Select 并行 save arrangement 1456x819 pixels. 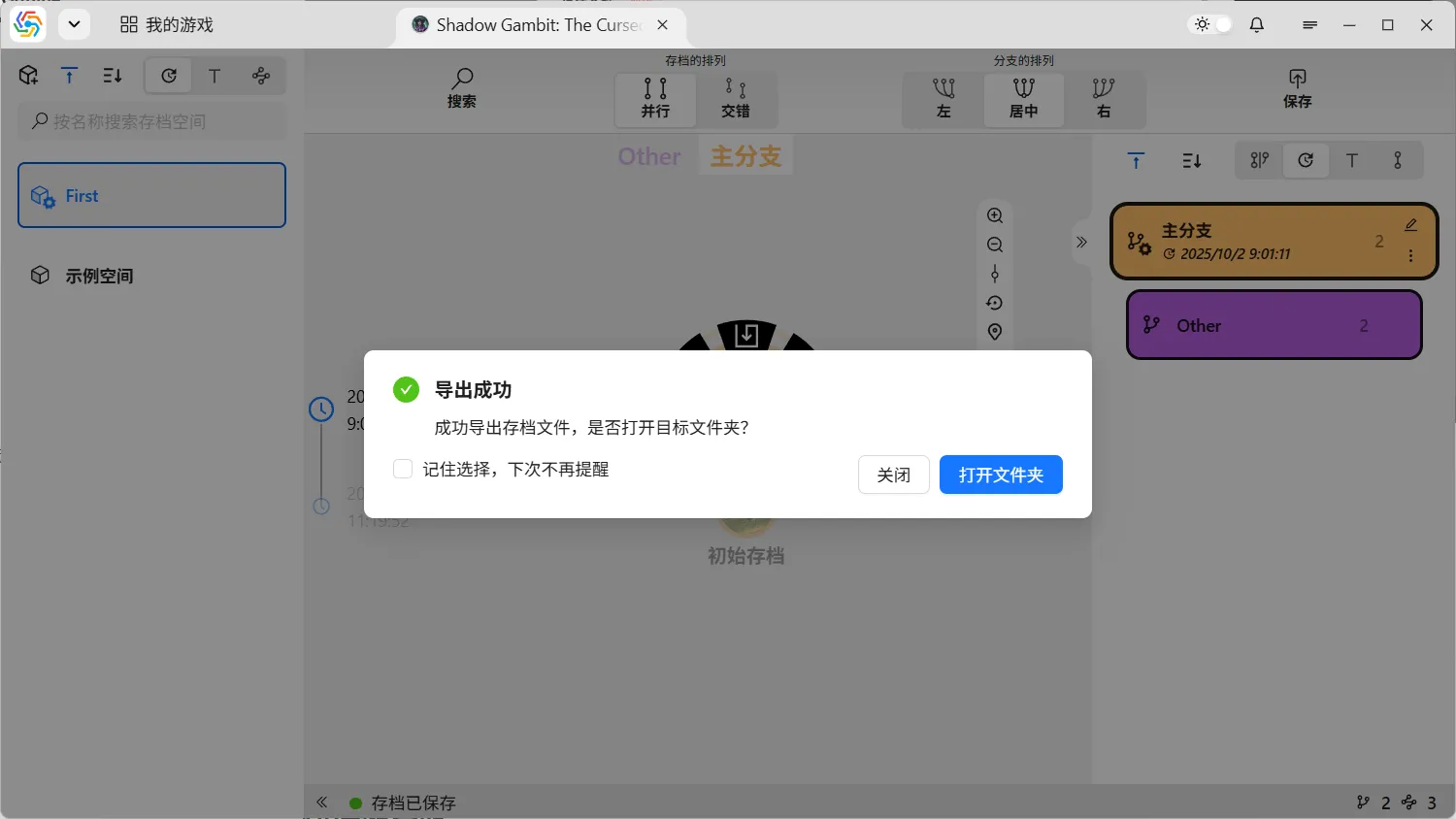point(655,98)
